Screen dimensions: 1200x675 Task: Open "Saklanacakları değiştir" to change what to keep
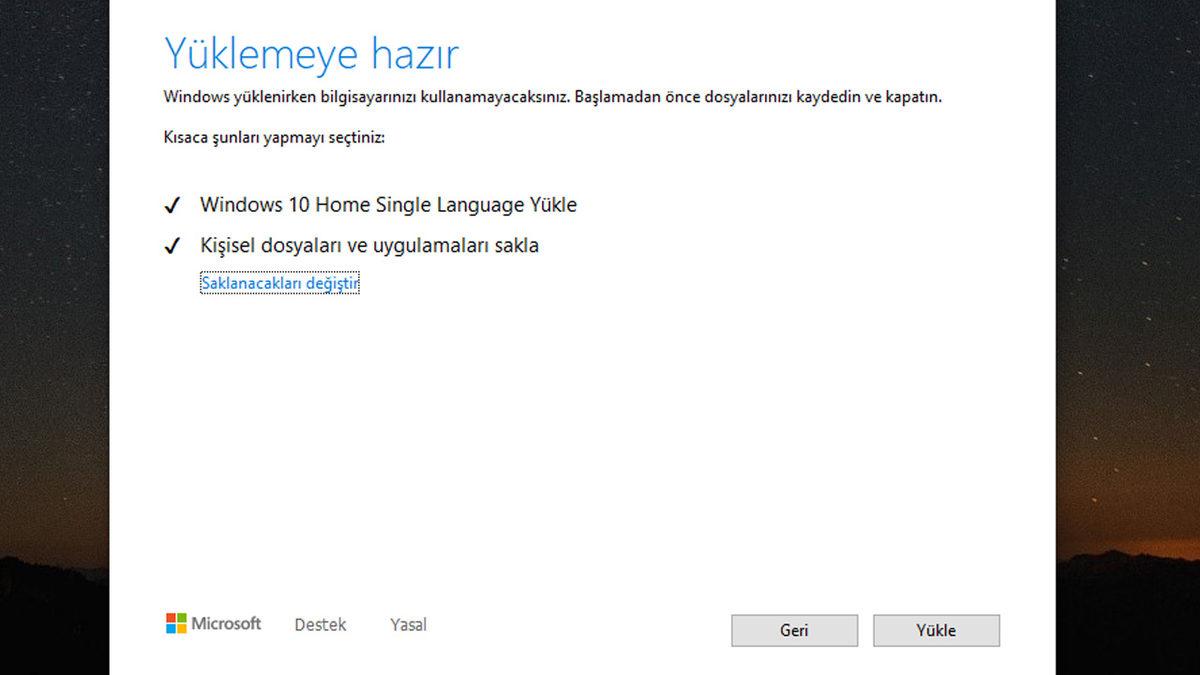tap(280, 283)
